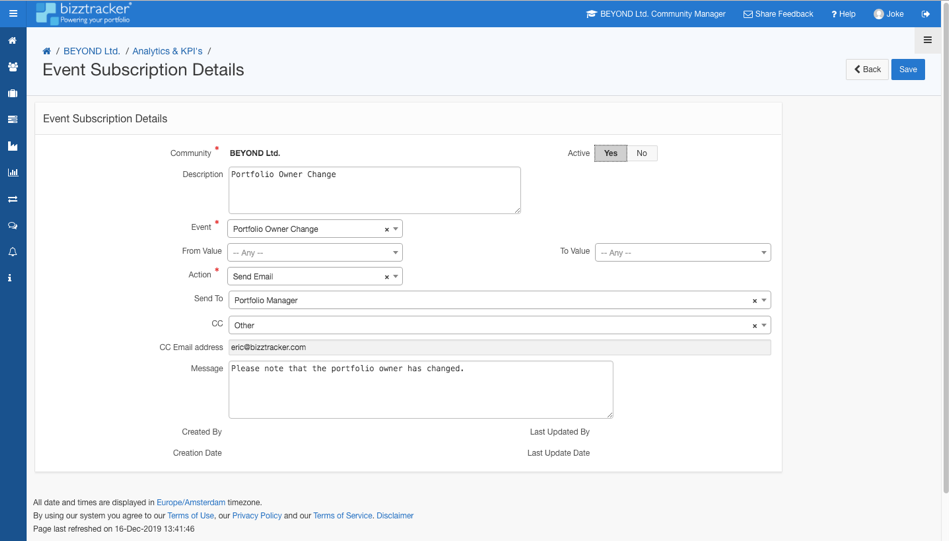Clear the CC selection with x
This screenshot has height=541, width=949.
[755, 326]
